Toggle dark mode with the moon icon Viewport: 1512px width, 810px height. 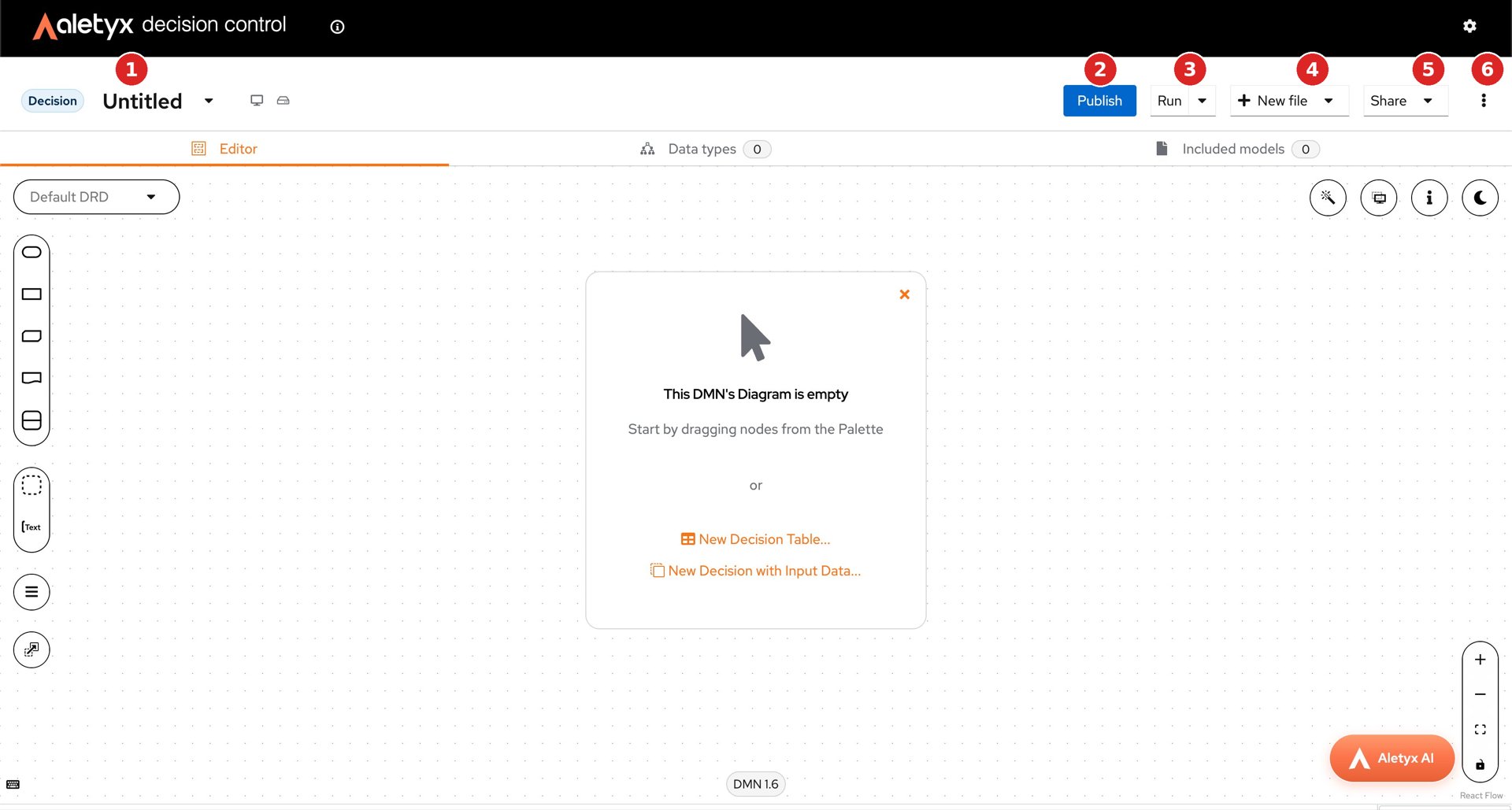point(1480,198)
